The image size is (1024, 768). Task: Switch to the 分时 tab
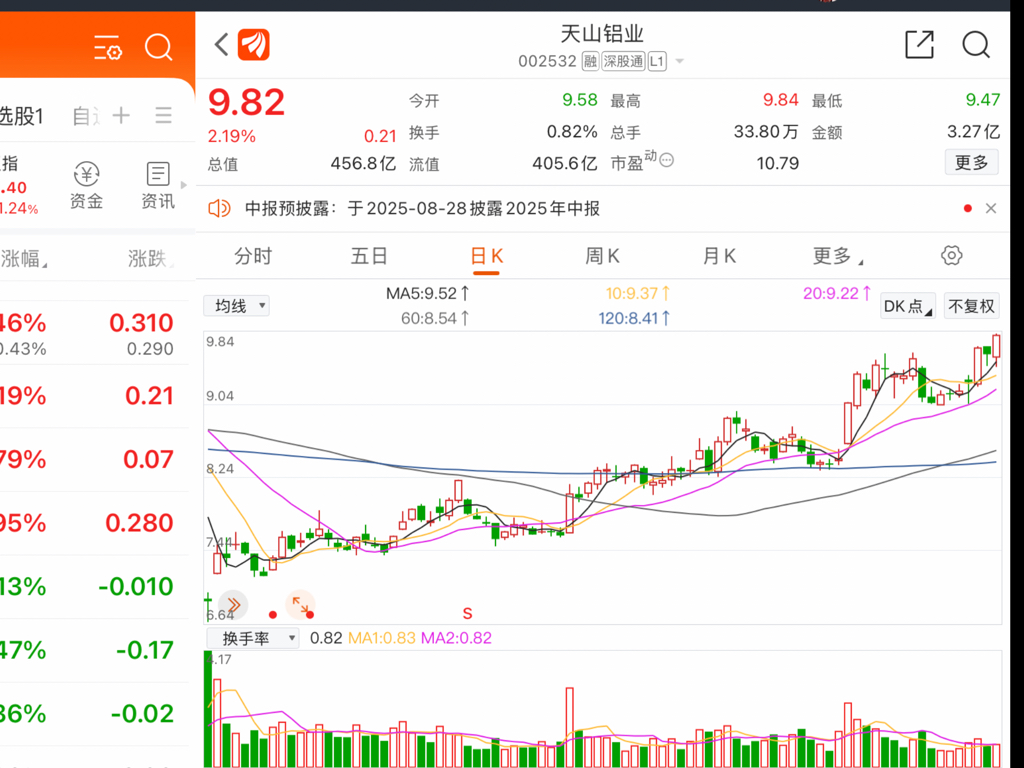click(x=253, y=256)
